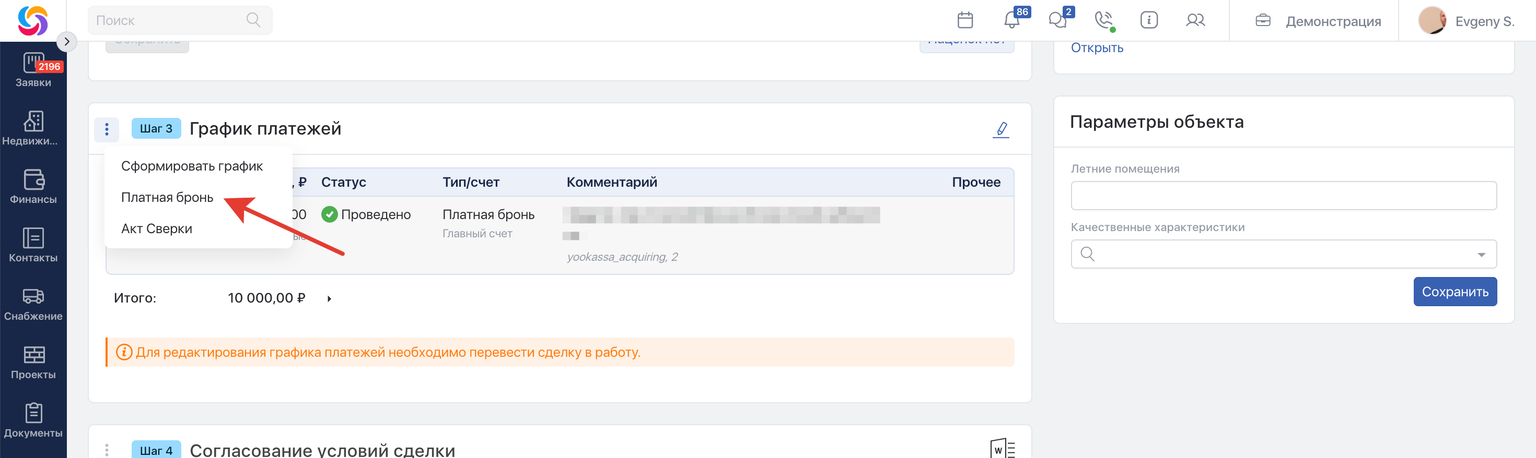This screenshot has height=458, width=1536.
Task: Open notifications bell with 86 badge
Action: [1012, 20]
